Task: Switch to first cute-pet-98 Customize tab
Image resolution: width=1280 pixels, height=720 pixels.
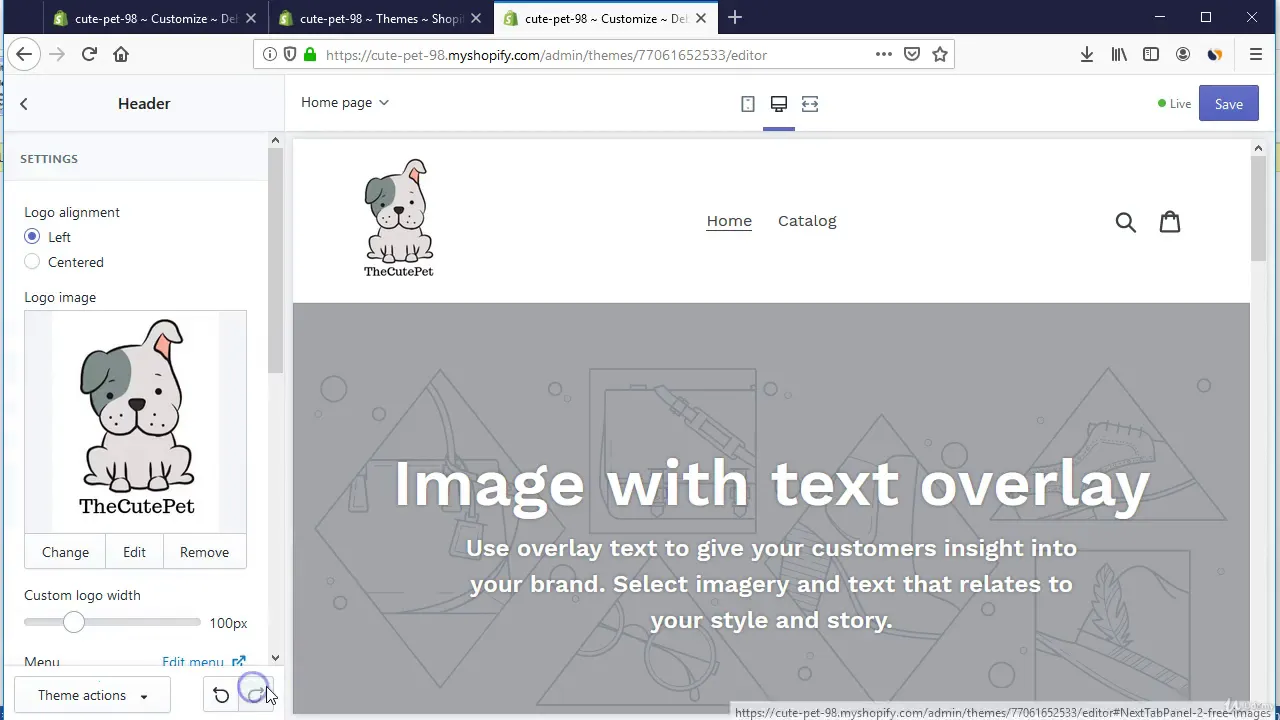Action: [x=155, y=18]
